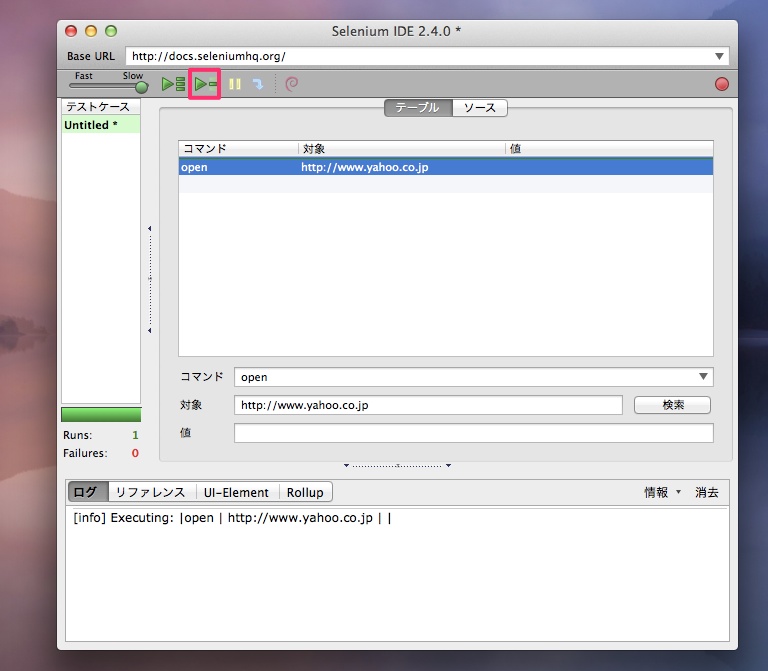
Task: Click the 対象 column header
Action: click(x=402, y=148)
